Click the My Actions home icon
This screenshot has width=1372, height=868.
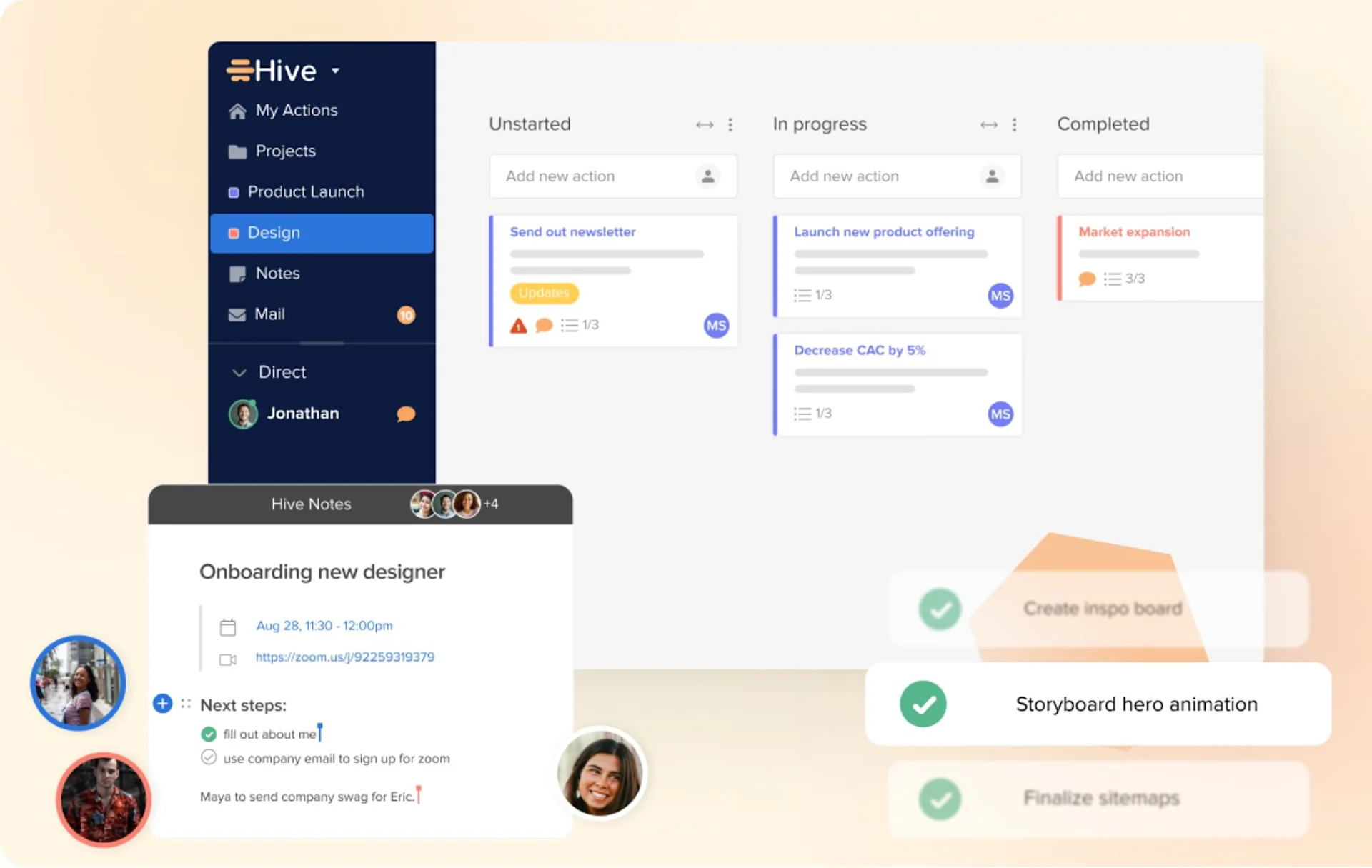tap(238, 110)
